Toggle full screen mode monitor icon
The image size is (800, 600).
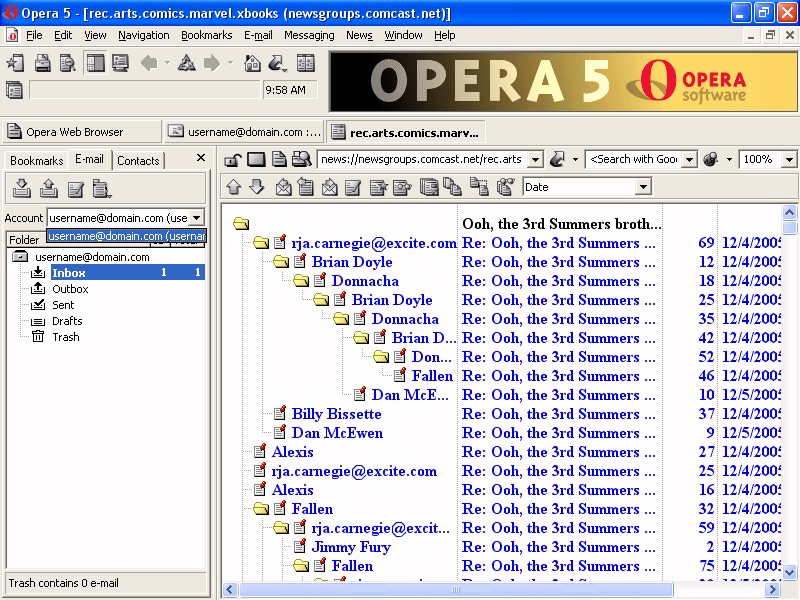120,63
